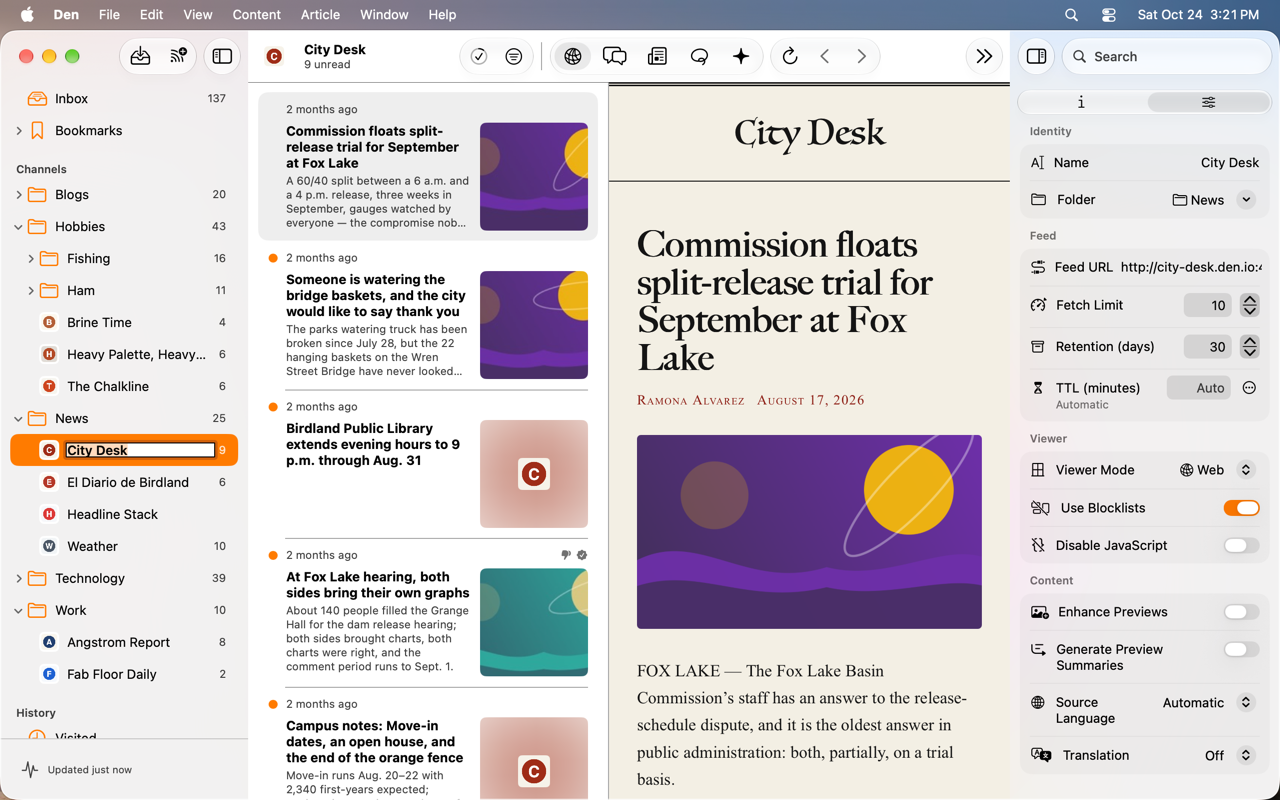1280x800 pixels.
Task: Open the article filter icon
Action: pos(514,57)
